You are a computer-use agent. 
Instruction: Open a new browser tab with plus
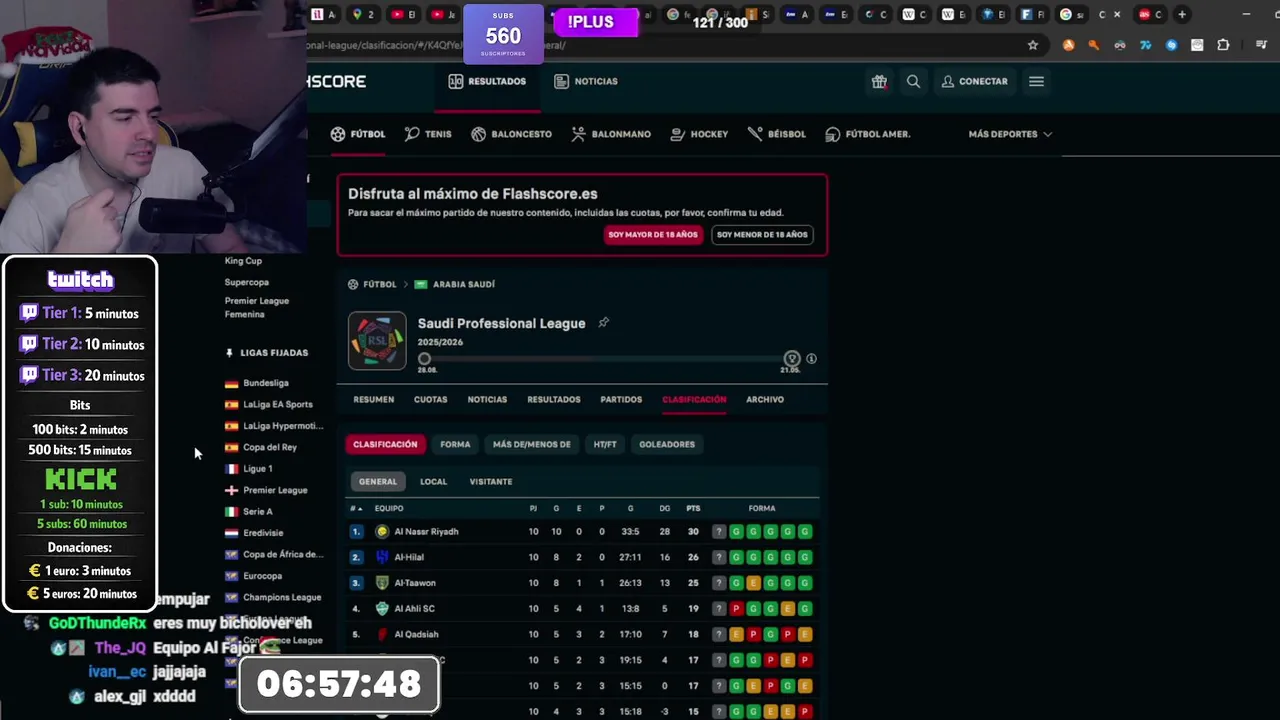(x=1182, y=15)
